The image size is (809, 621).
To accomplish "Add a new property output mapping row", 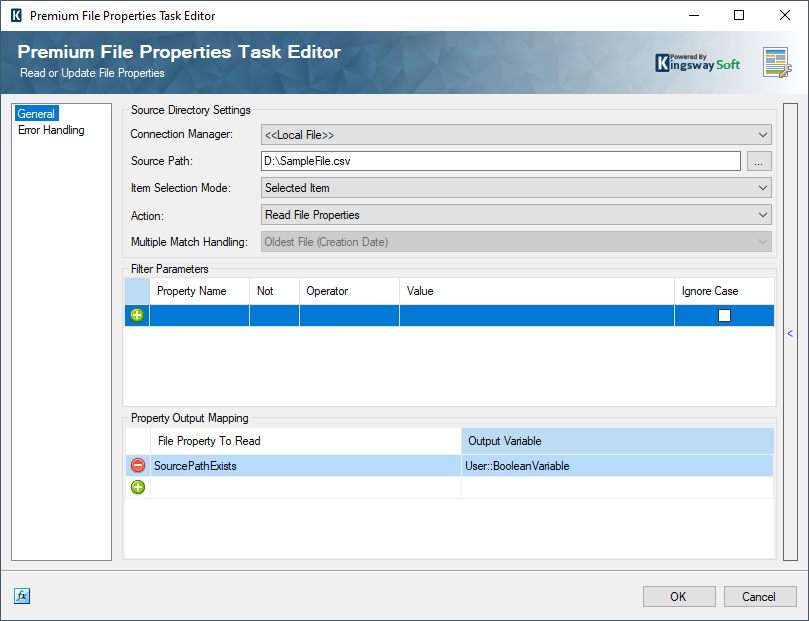I will [x=137, y=488].
